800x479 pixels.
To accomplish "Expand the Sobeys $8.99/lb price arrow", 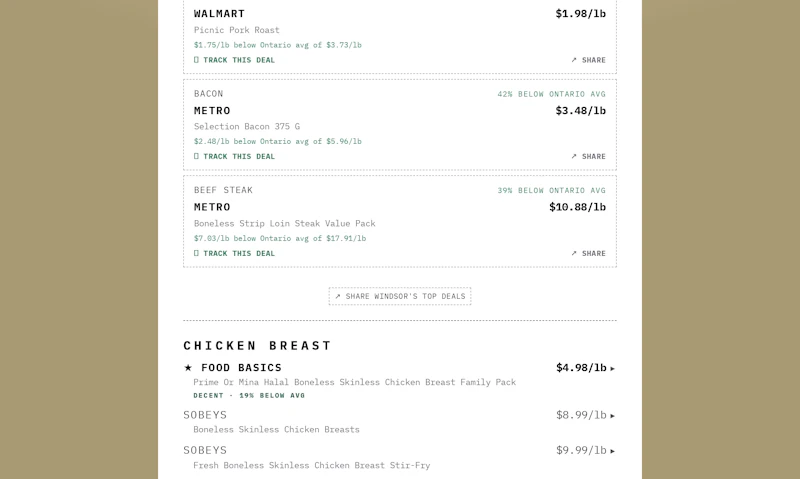I will click(613, 416).
